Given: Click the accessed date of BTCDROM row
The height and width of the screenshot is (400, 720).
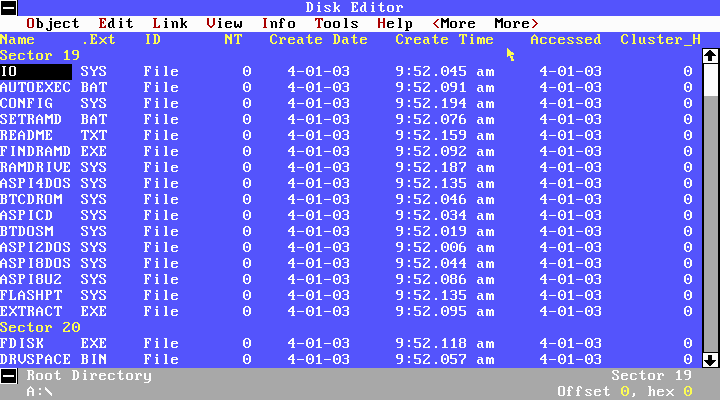Looking at the screenshot, I should 571,199.
